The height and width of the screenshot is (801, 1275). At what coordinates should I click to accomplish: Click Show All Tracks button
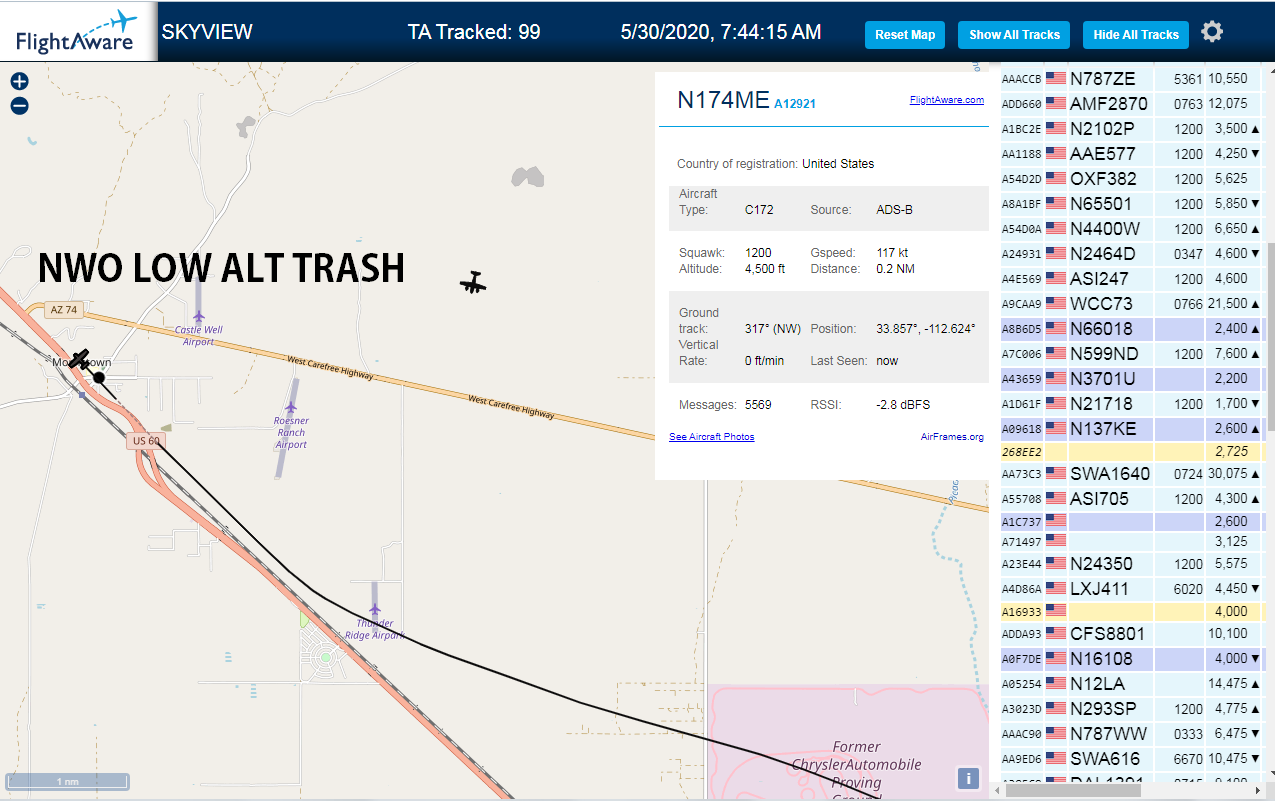click(x=1014, y=34)
